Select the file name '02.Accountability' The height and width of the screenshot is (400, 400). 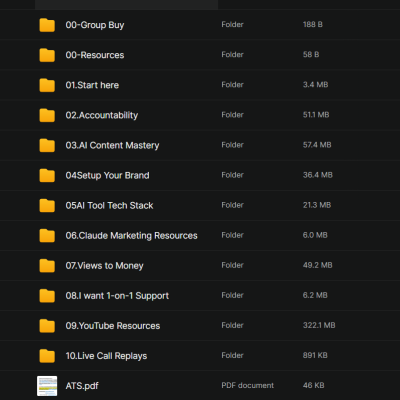(x=102, y=115)
